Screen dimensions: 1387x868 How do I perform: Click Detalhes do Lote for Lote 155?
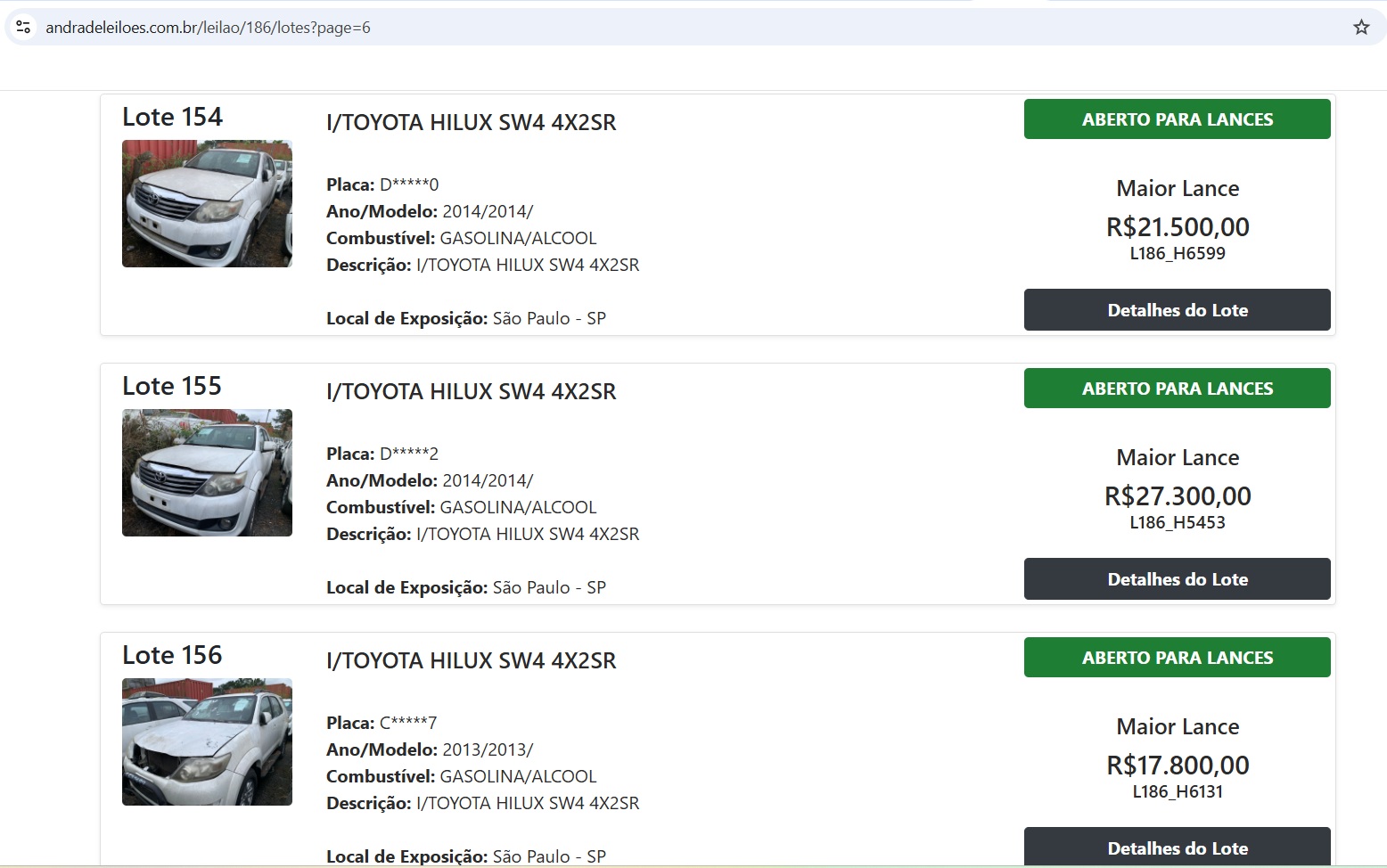[x=1177, y=579]
